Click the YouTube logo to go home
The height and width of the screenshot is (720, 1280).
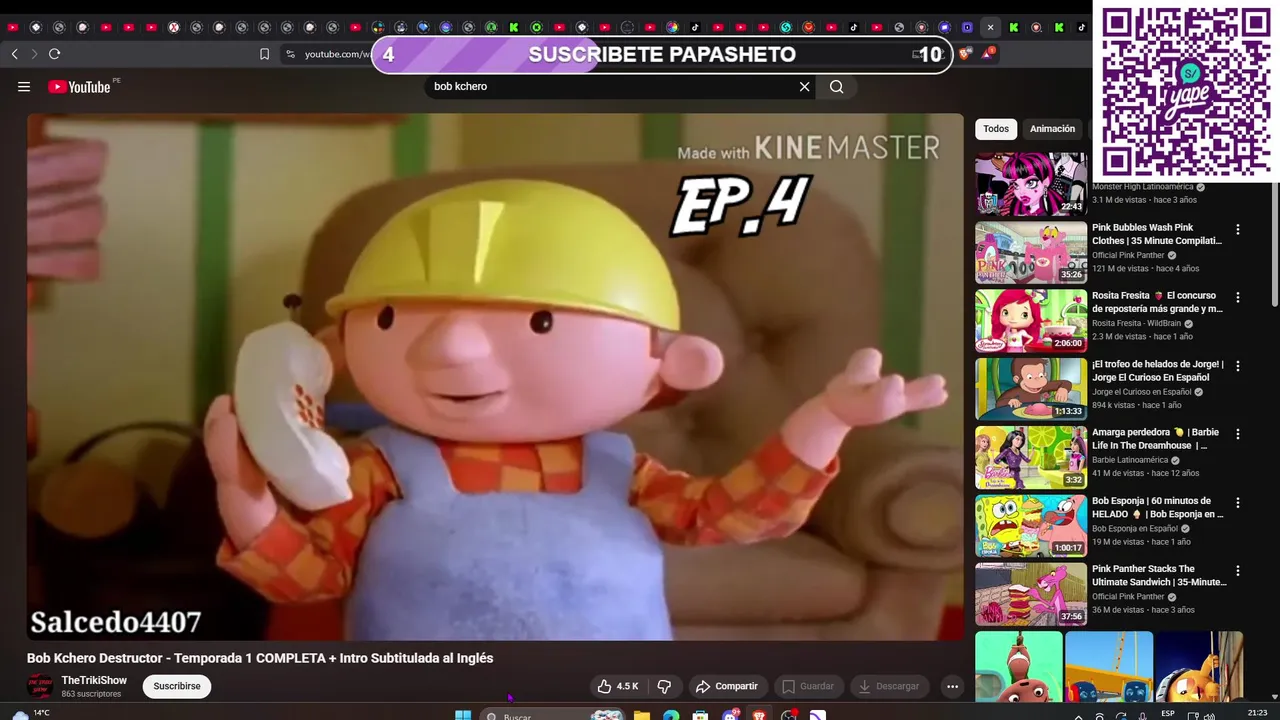click(x=79, y=87)
